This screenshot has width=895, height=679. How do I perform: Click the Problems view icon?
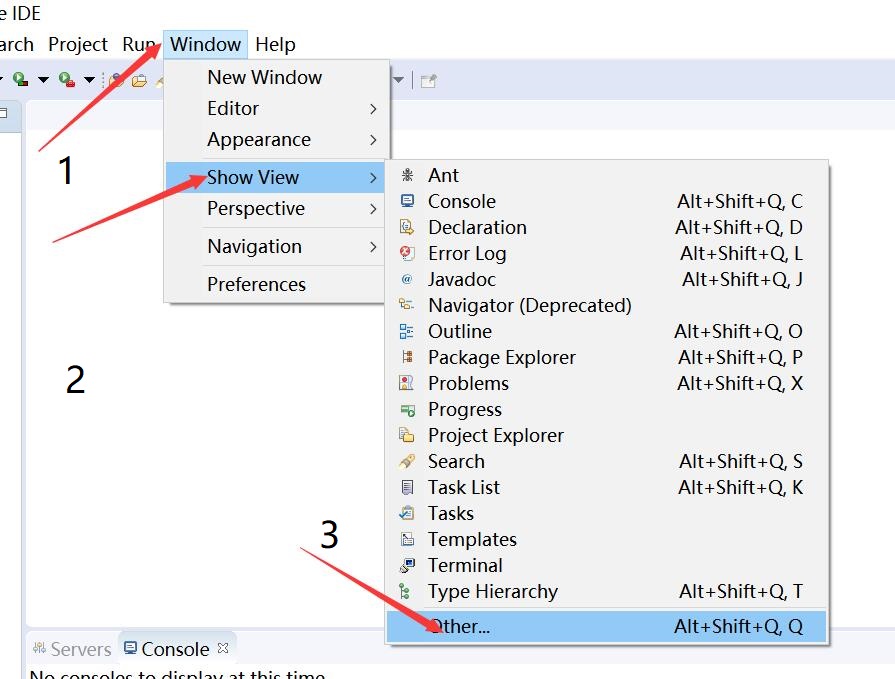tap(407, 383)
